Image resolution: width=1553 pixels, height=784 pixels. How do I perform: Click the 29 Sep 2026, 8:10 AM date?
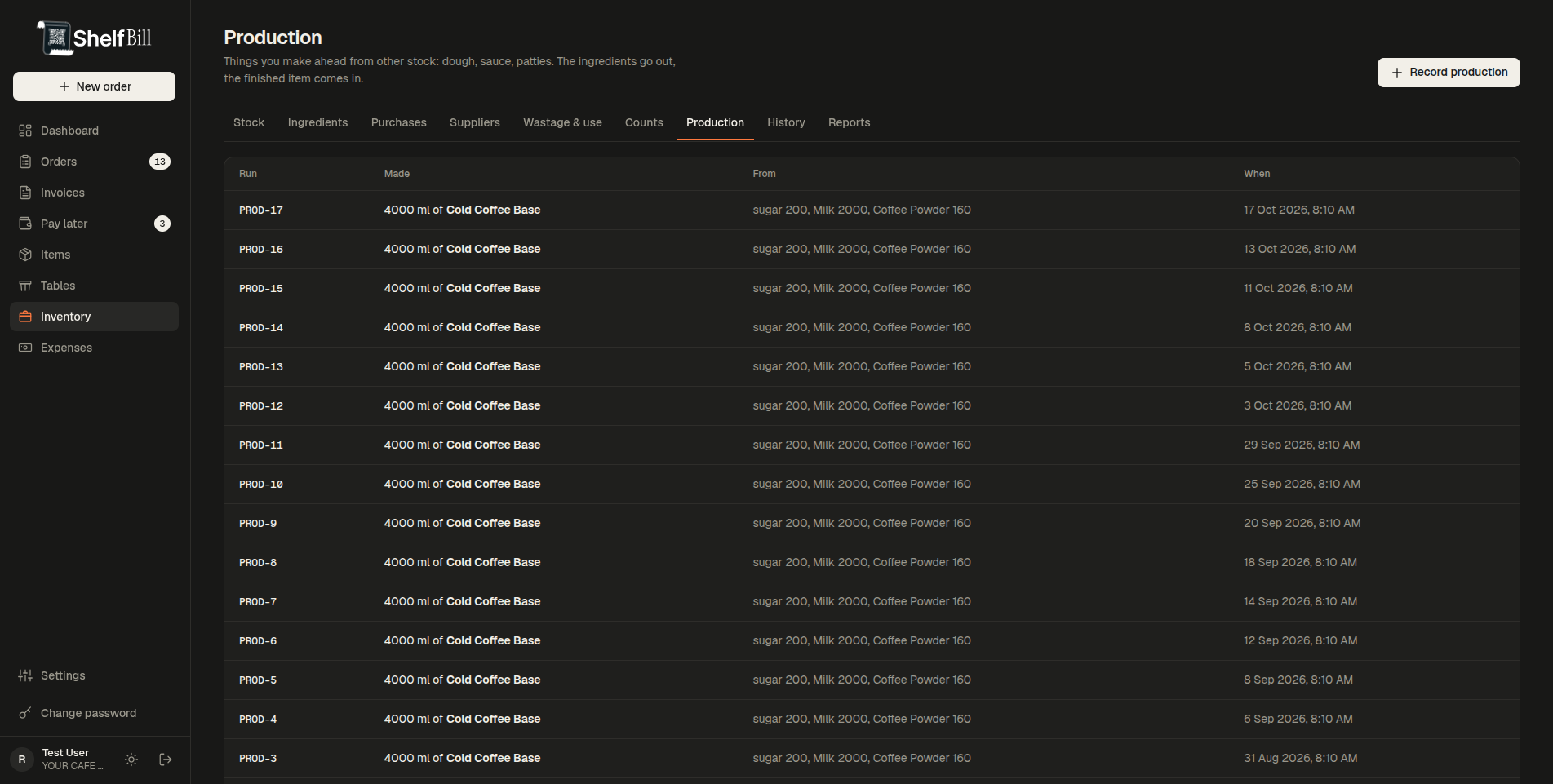pos(1302,445)
